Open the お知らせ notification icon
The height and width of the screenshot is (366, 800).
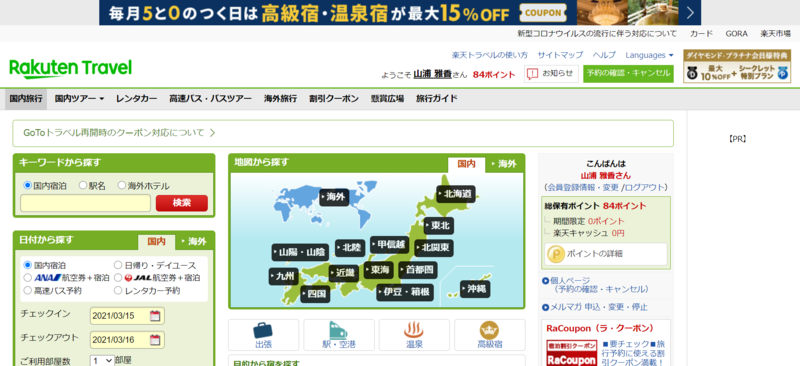click(532, 74)
